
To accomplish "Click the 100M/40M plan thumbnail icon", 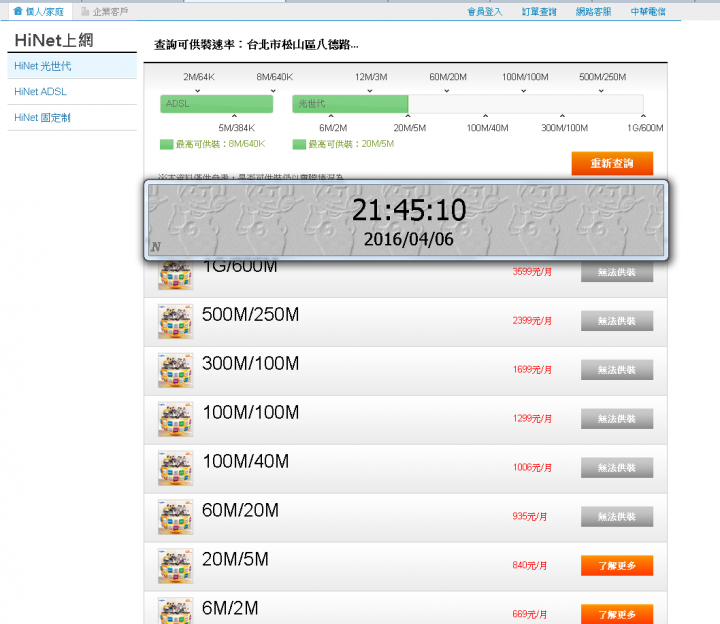I will [175, 468].
